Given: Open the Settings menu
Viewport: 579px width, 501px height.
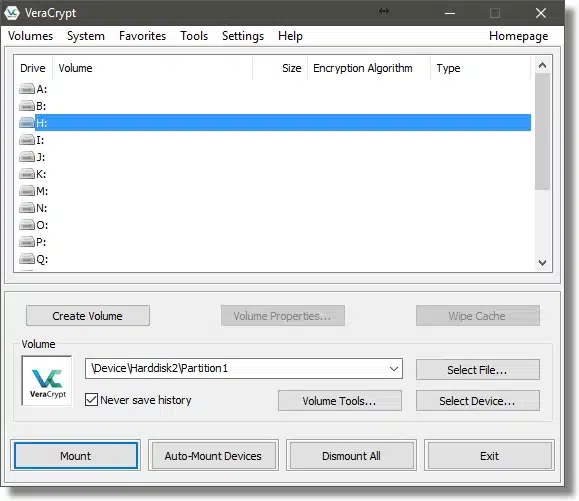Looking at the screenshot, I should coord(243,36).
